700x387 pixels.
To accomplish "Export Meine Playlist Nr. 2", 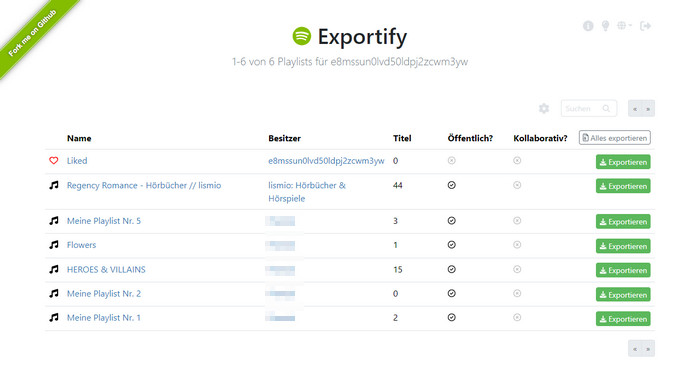I will pyautogui.click(x=623, y=295).
